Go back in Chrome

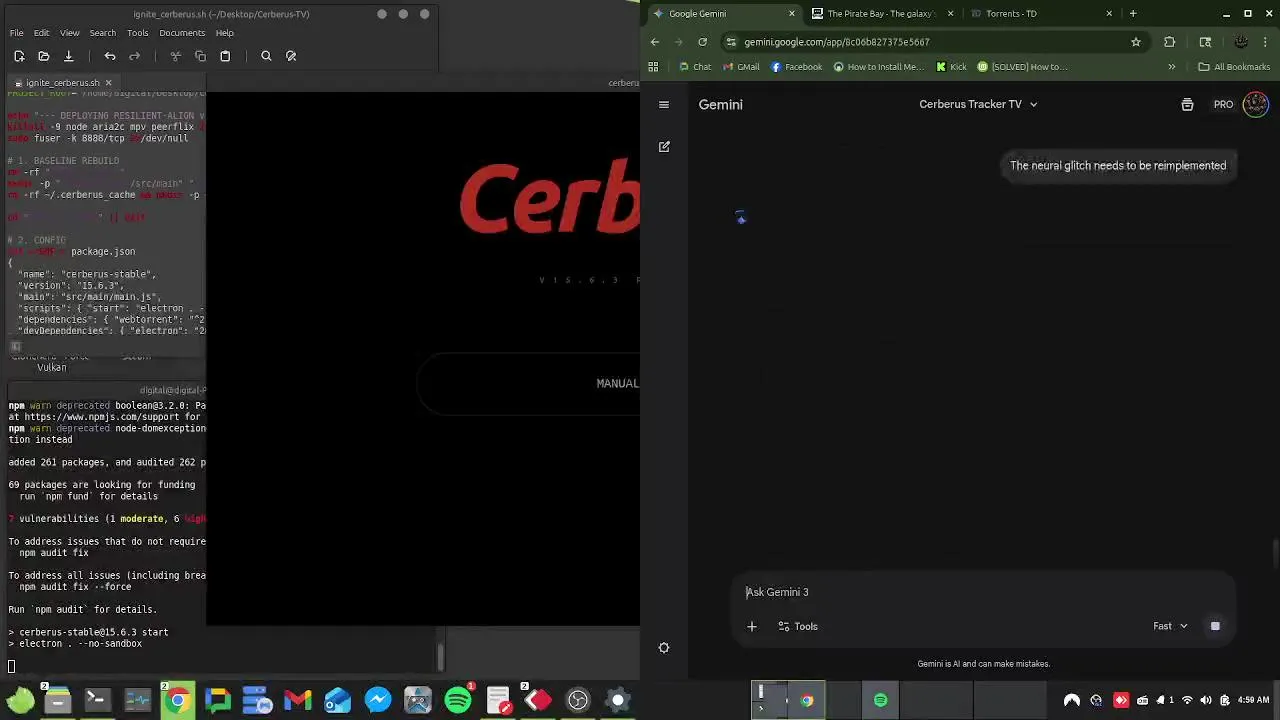[655, 42]
